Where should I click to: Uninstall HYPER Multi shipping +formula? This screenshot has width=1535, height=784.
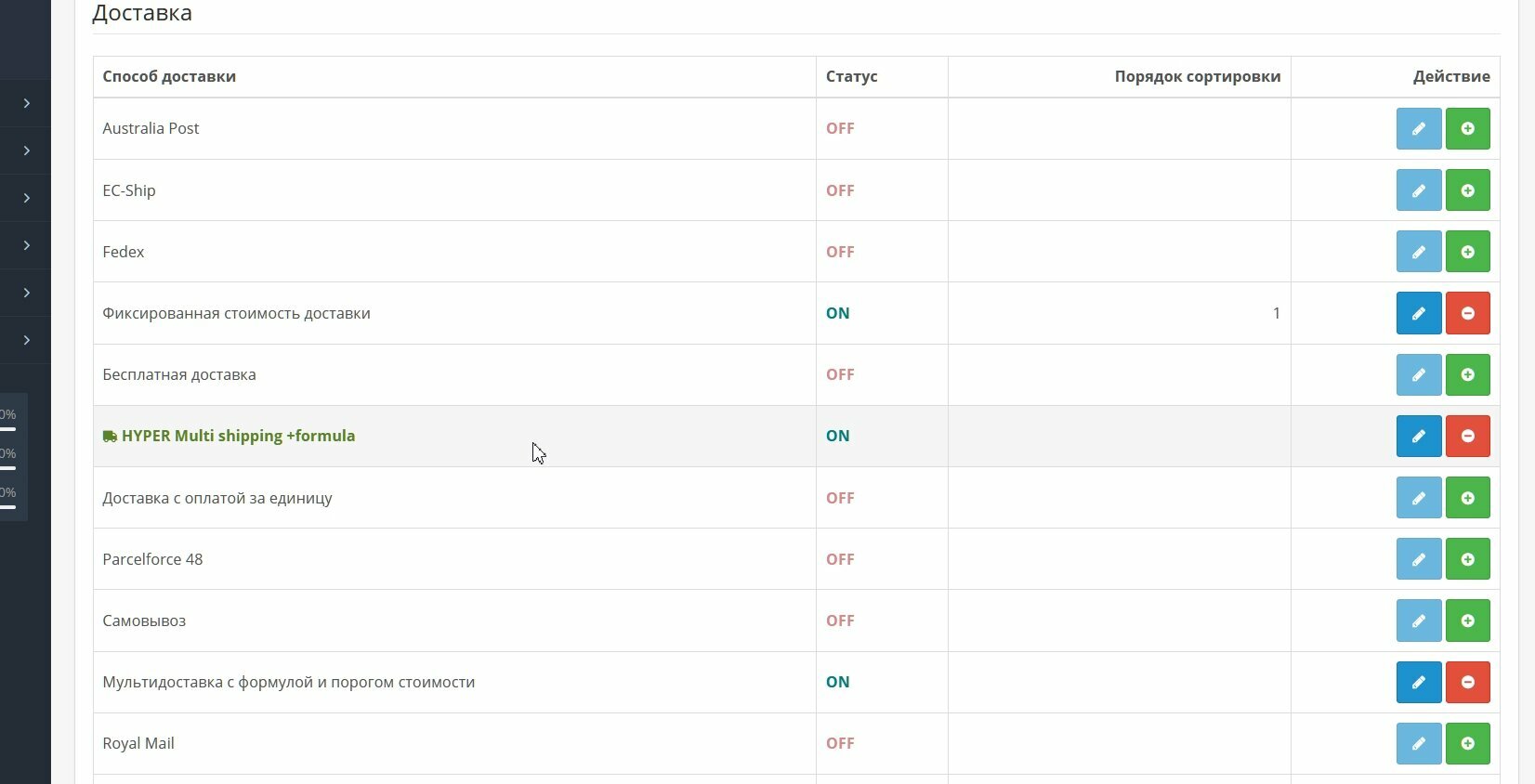(x=1467, y=436)
